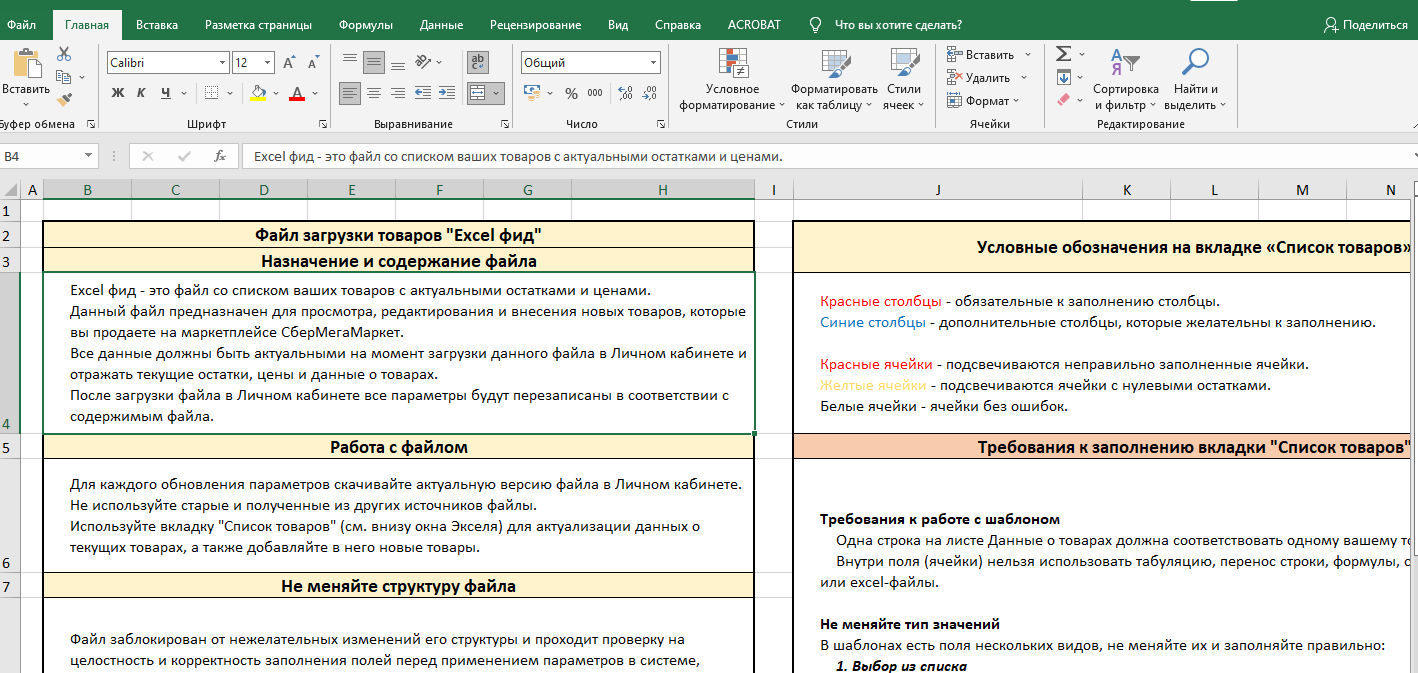Click the Сортировка и фильтр icon
The width and height of the screenshot is (1418, 673).
click(x=1126, y=64)
